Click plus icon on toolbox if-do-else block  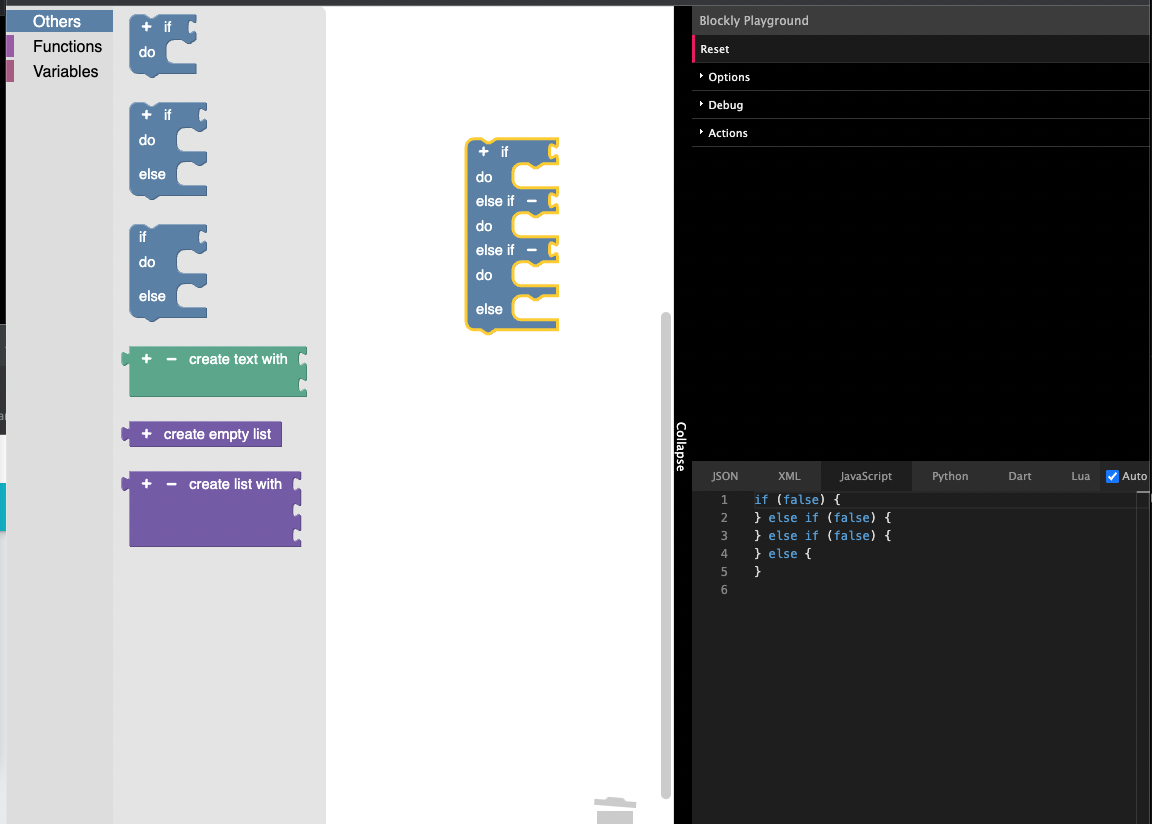146,115
